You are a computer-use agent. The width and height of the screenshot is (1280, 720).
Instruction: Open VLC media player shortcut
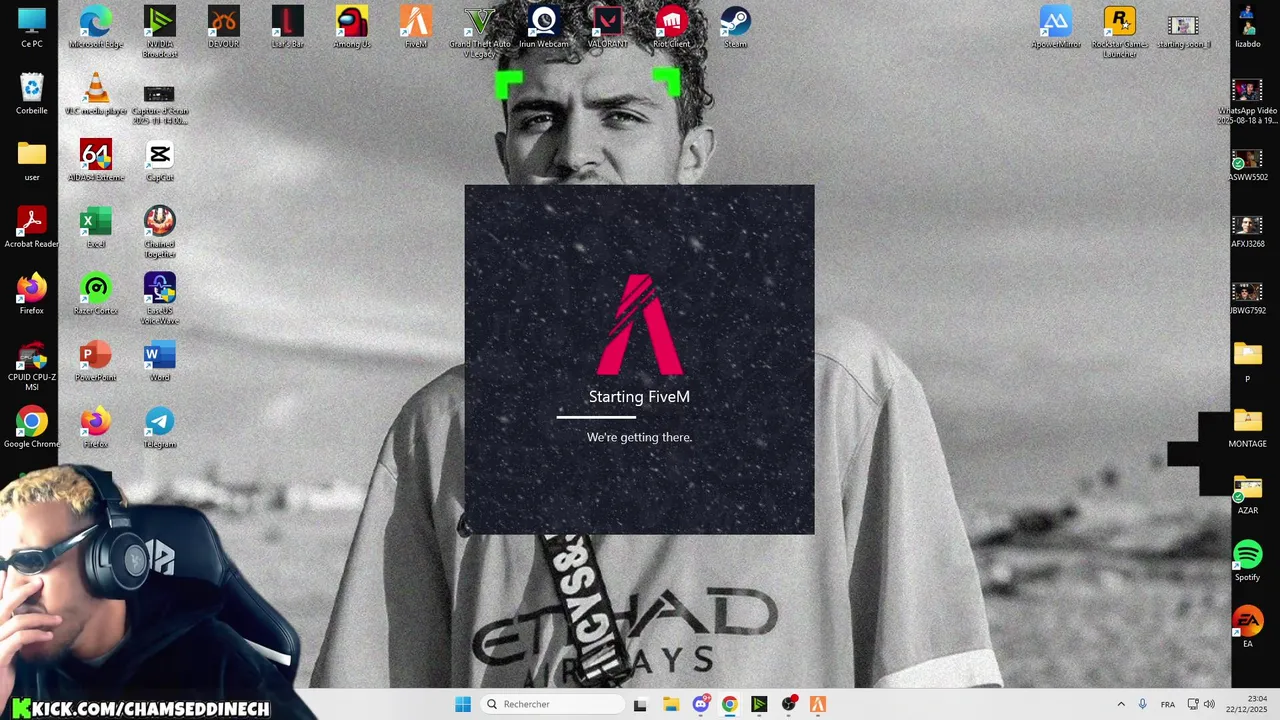(x=96, y=94)
